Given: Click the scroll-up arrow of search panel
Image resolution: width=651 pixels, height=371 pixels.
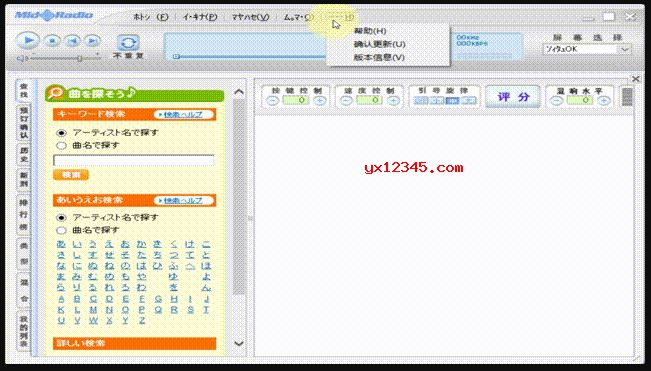Looking at the screenshot, I should coord(239,92).
